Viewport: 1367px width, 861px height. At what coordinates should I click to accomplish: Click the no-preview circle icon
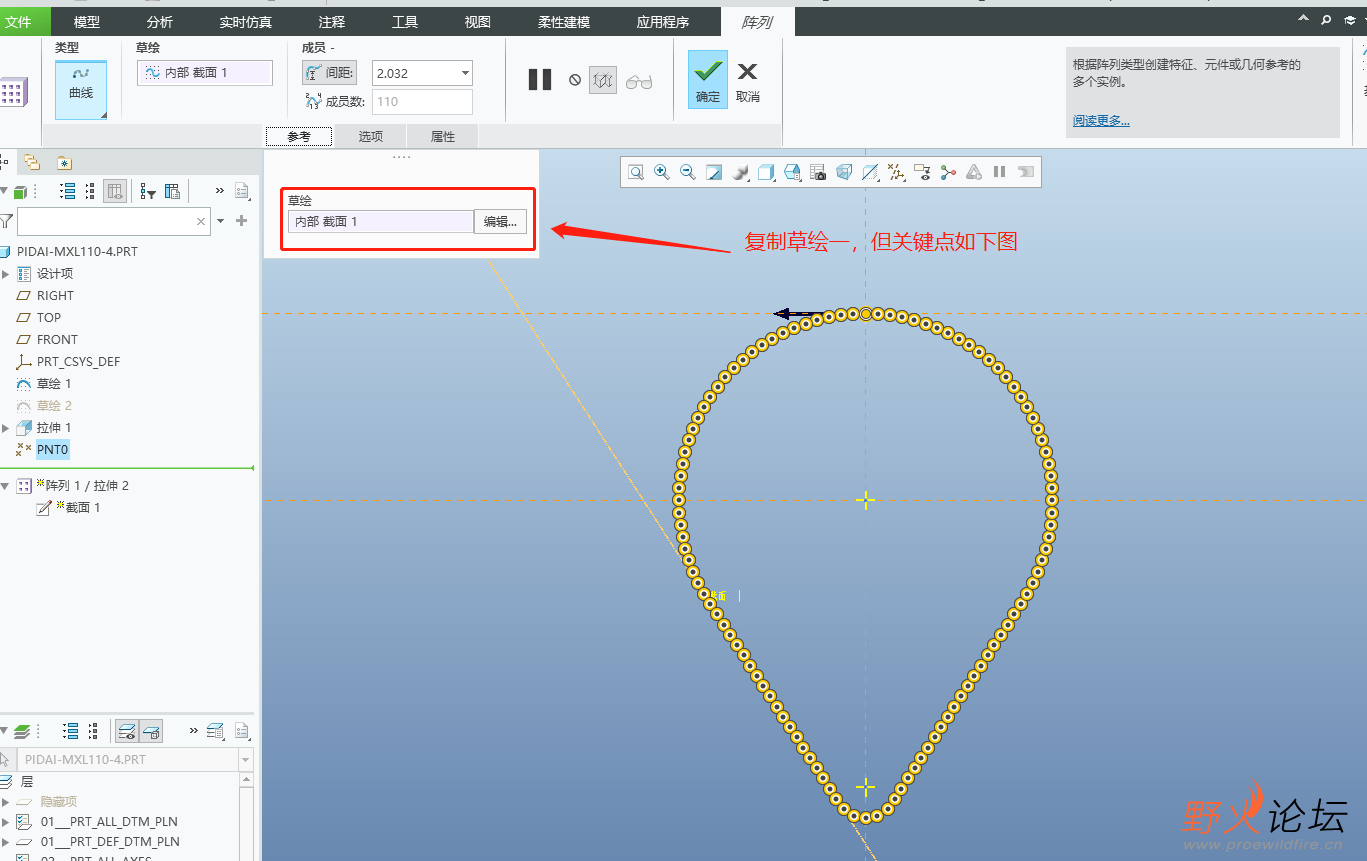(575, 80)
